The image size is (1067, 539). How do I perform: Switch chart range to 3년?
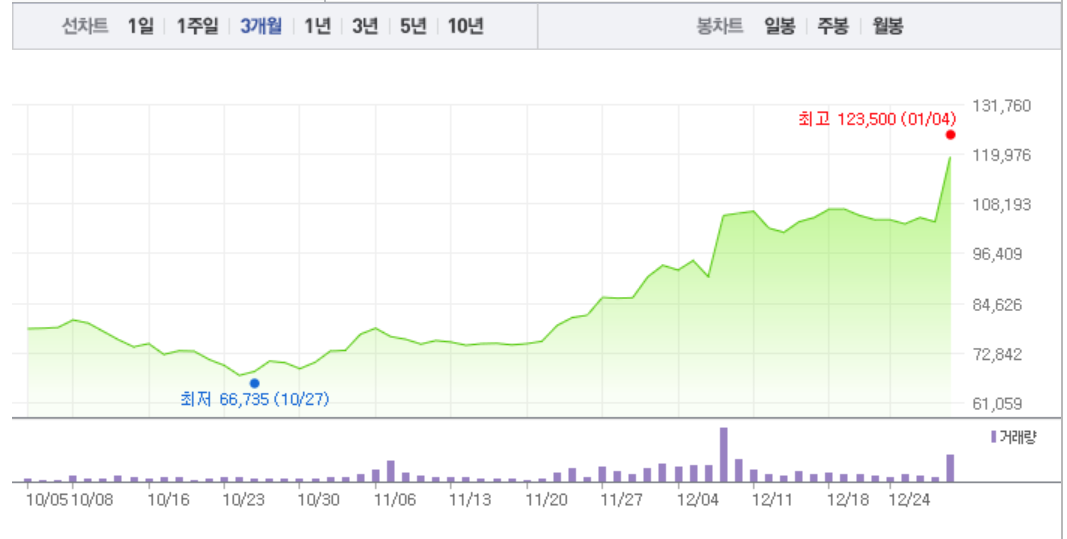365,27
